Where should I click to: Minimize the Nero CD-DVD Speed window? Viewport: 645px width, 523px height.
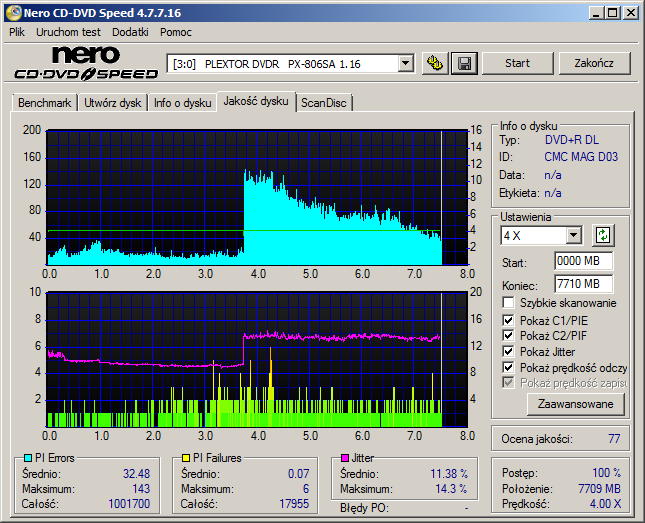[596, 13]
